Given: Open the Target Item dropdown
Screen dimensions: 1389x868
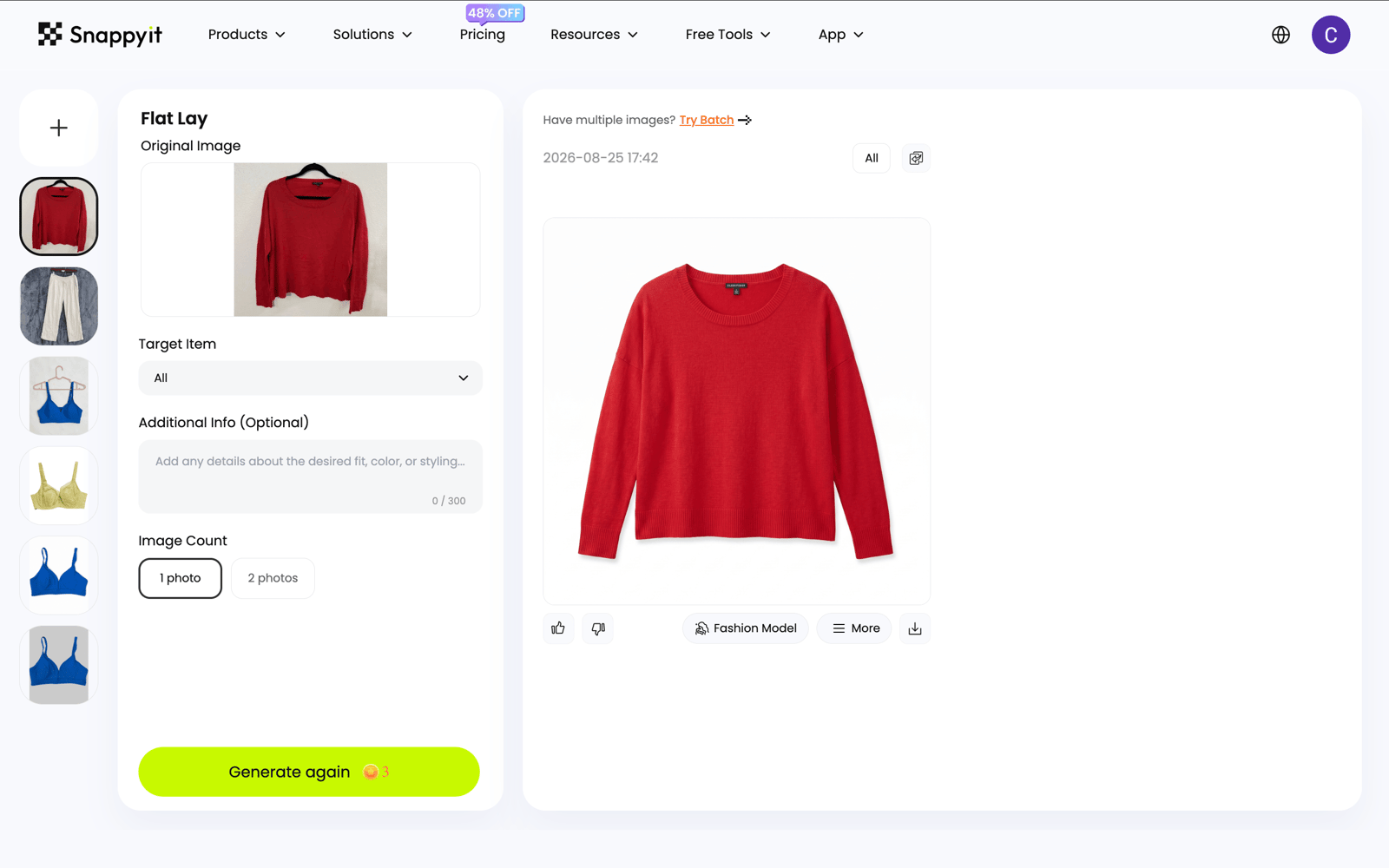Looking at the screenshot, I should (x=311, y=378).
